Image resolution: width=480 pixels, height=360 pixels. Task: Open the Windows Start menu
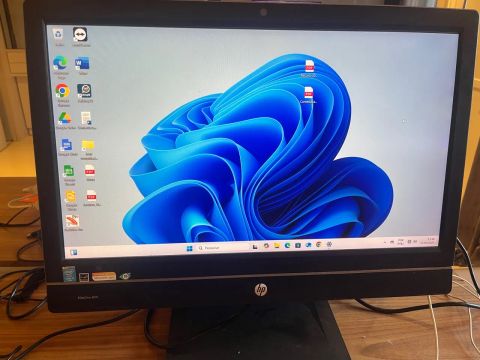[x=190, y=248]
